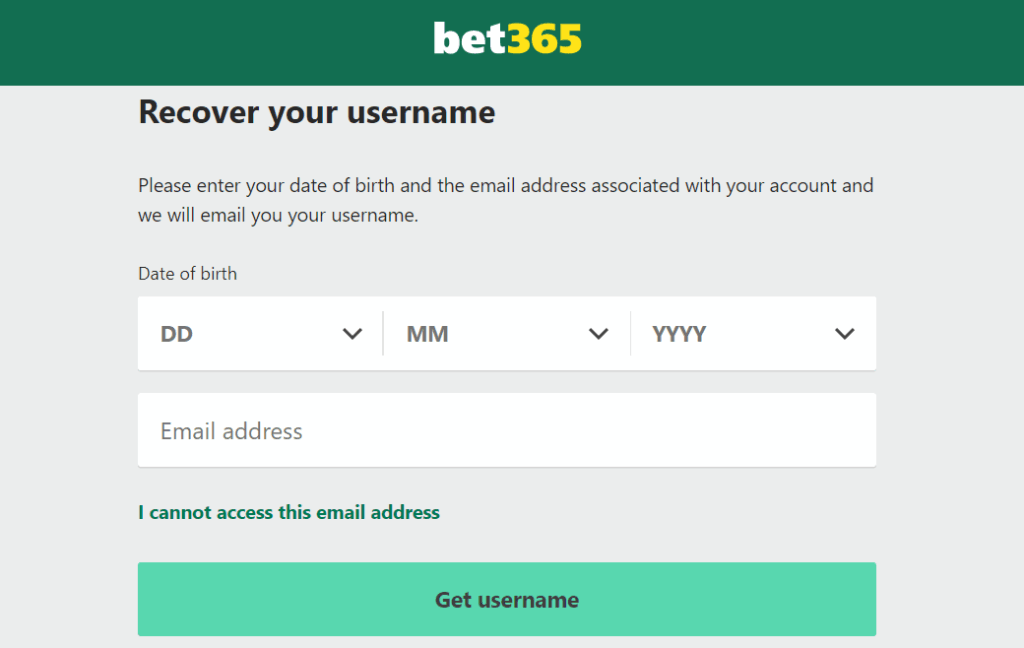
Task: Click the bet365 logo
Action: click(x=507, y=38)
